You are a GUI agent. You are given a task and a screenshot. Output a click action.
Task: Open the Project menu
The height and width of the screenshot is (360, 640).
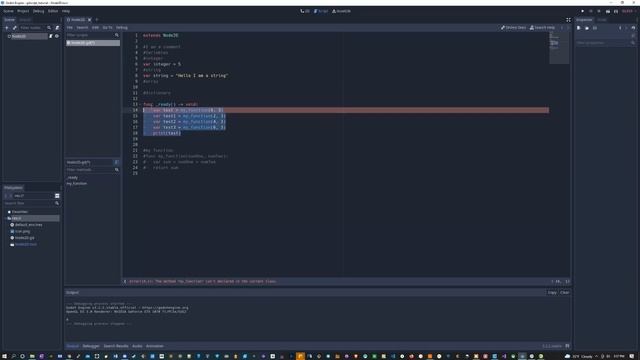pyautogui.click(x=23, y=11)
